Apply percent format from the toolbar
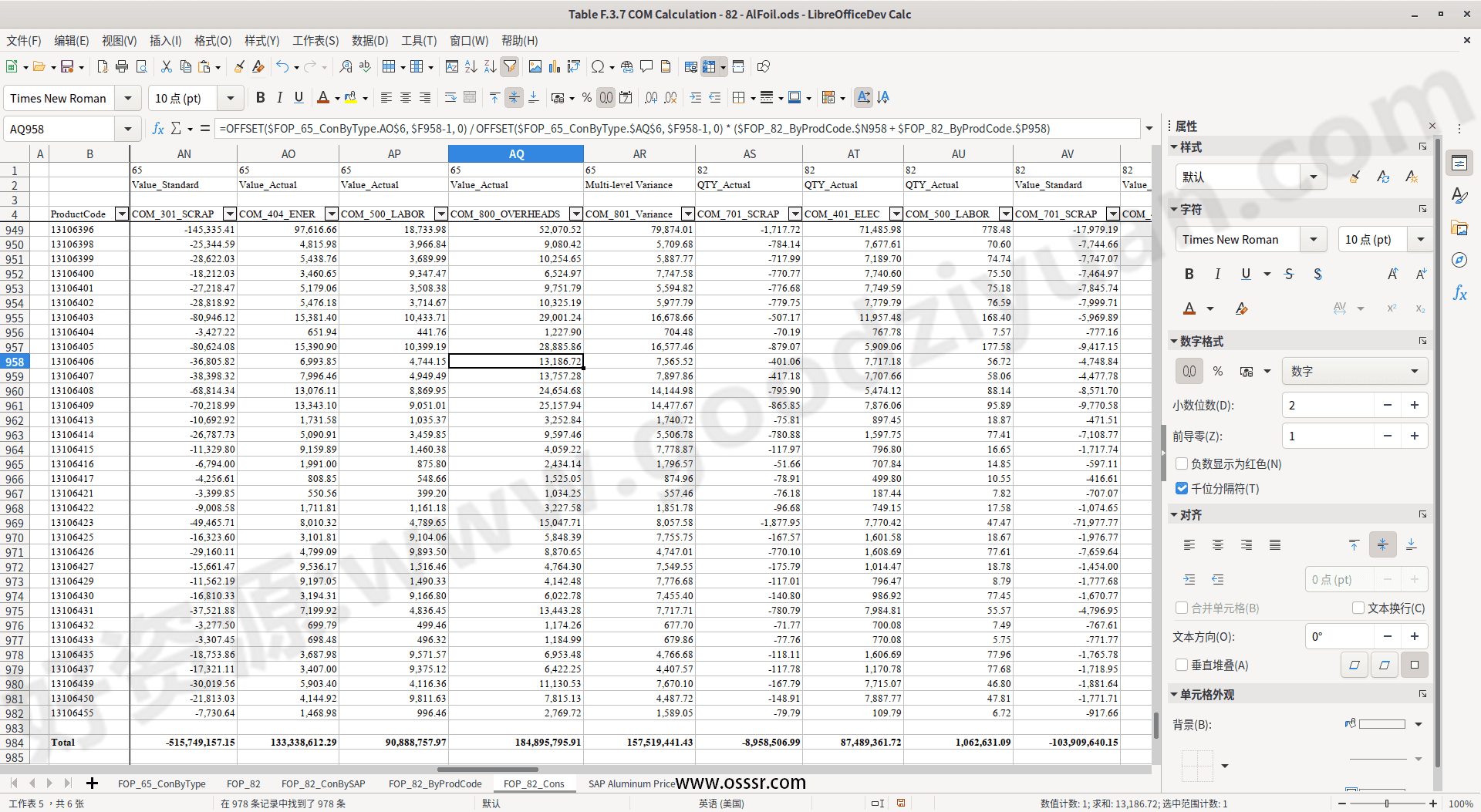Screen dimensions: 1481x812 coord(586,97)
